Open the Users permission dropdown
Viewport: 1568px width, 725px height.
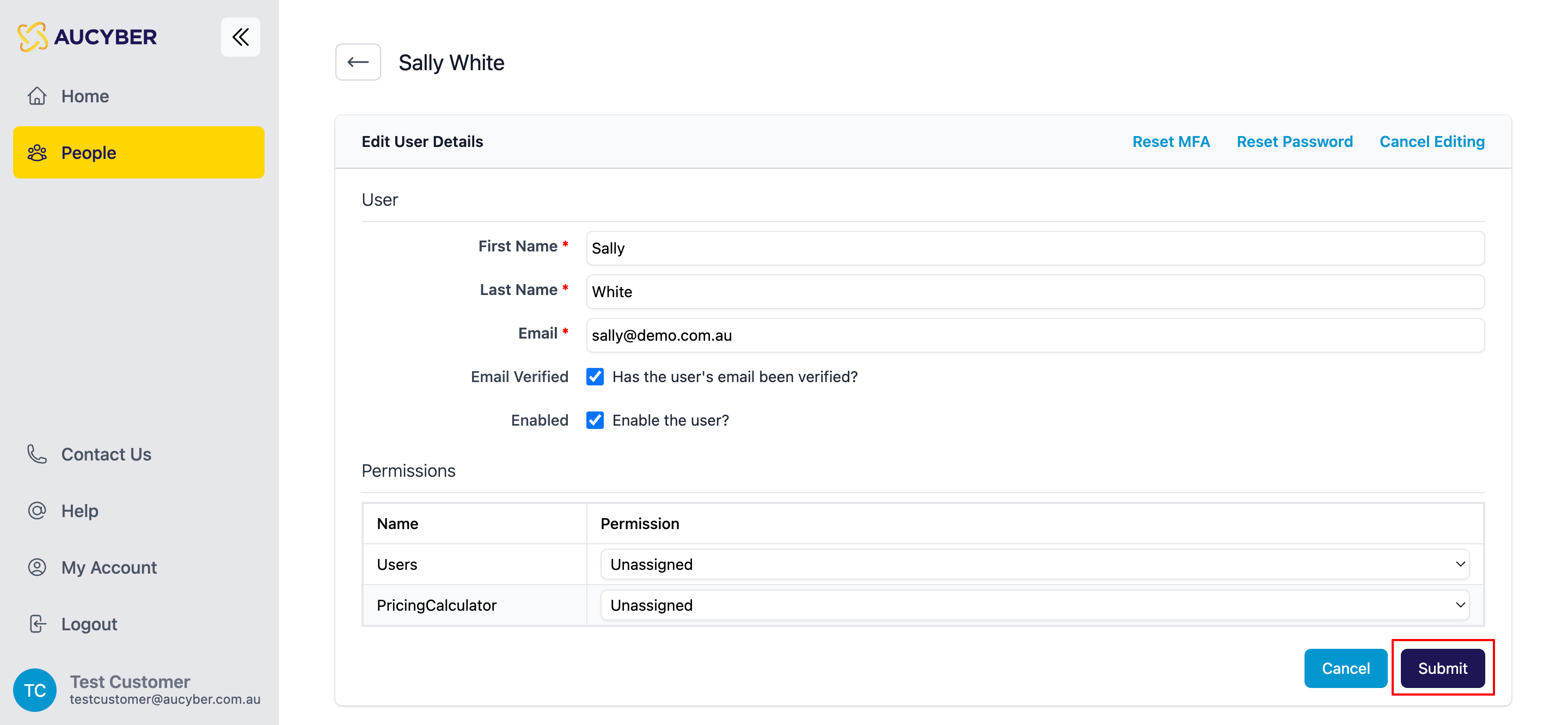click(x=1034, y=564)
